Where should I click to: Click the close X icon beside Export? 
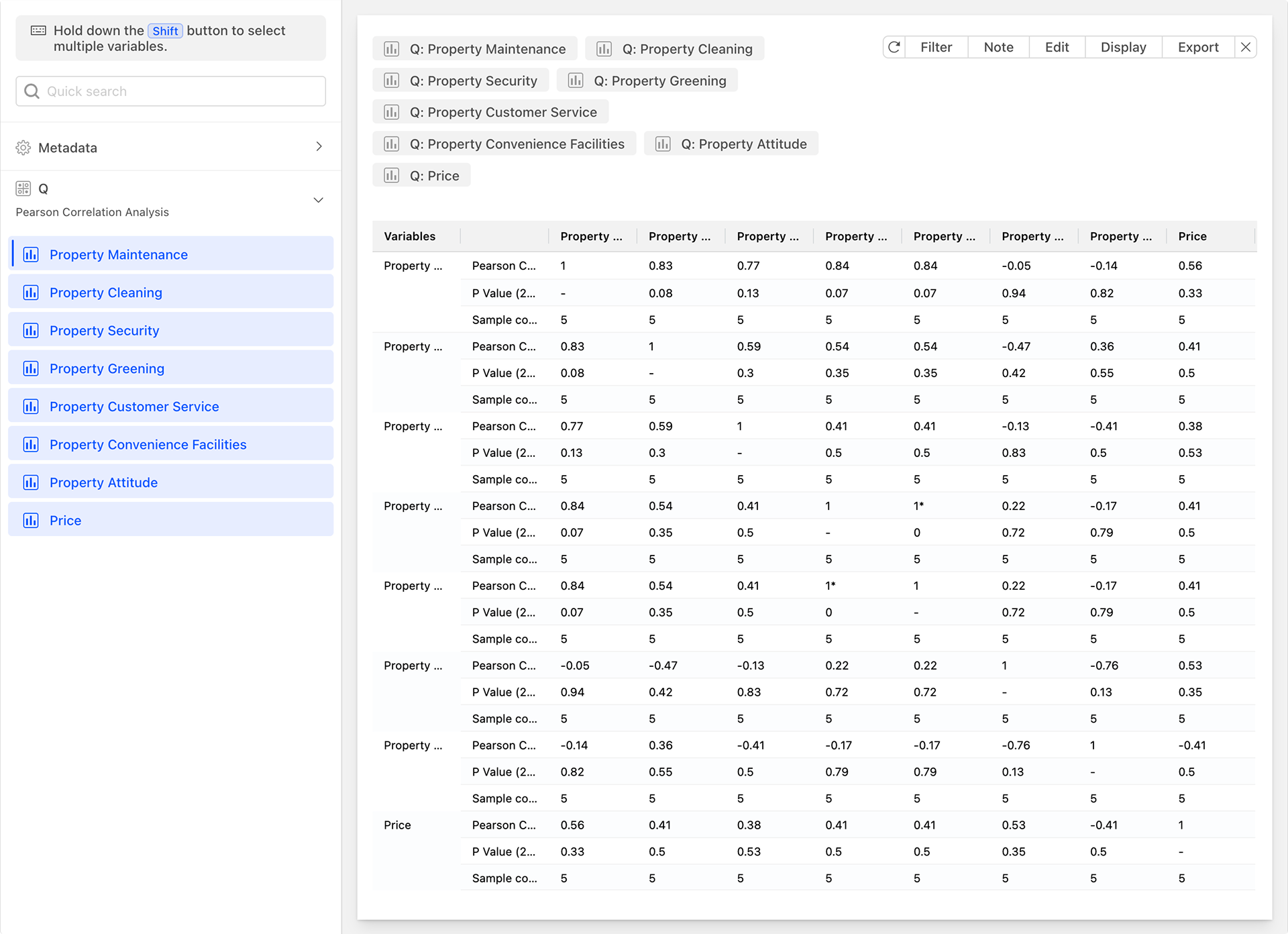pyautogui.click(x=1246, y=48)
